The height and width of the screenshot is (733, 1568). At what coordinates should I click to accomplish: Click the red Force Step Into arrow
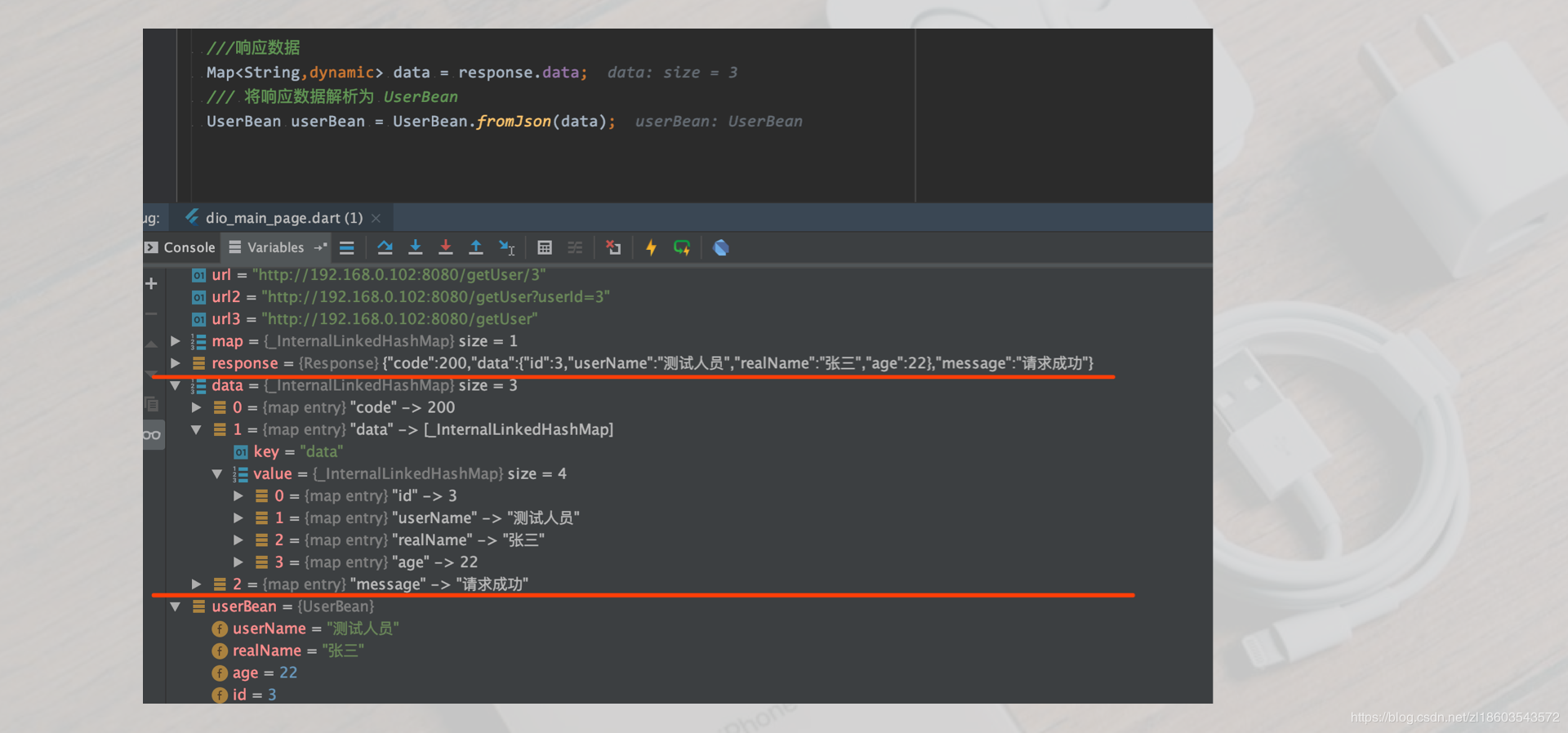click(445, 247)
